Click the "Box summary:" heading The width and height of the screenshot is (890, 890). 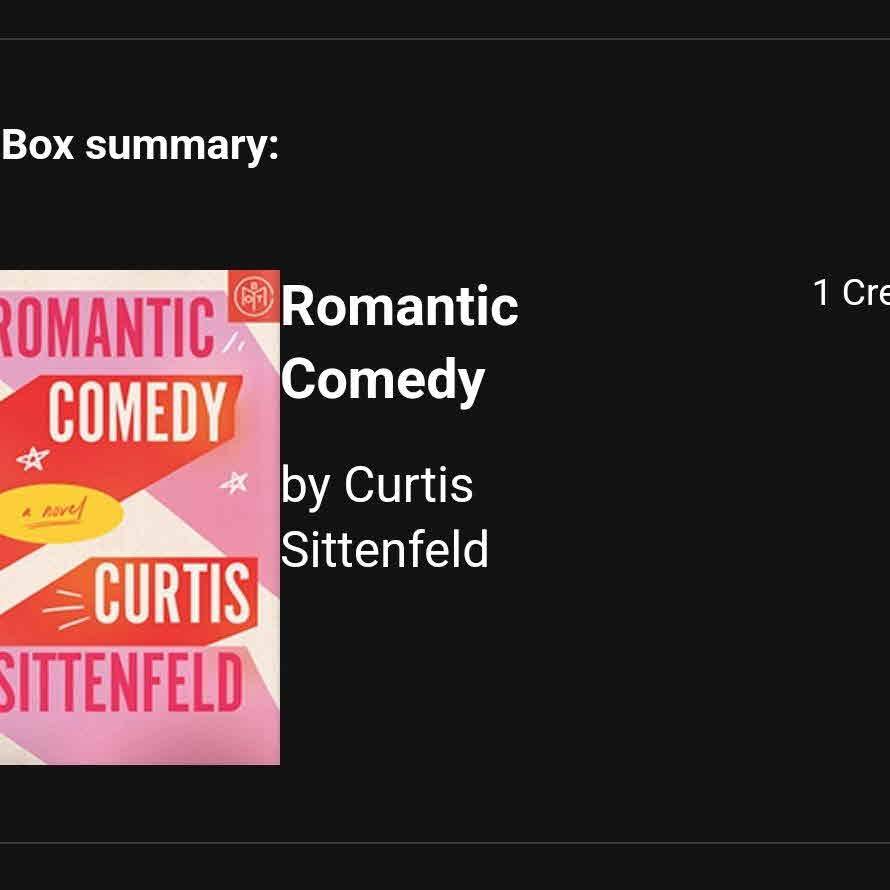coord(140,145)
